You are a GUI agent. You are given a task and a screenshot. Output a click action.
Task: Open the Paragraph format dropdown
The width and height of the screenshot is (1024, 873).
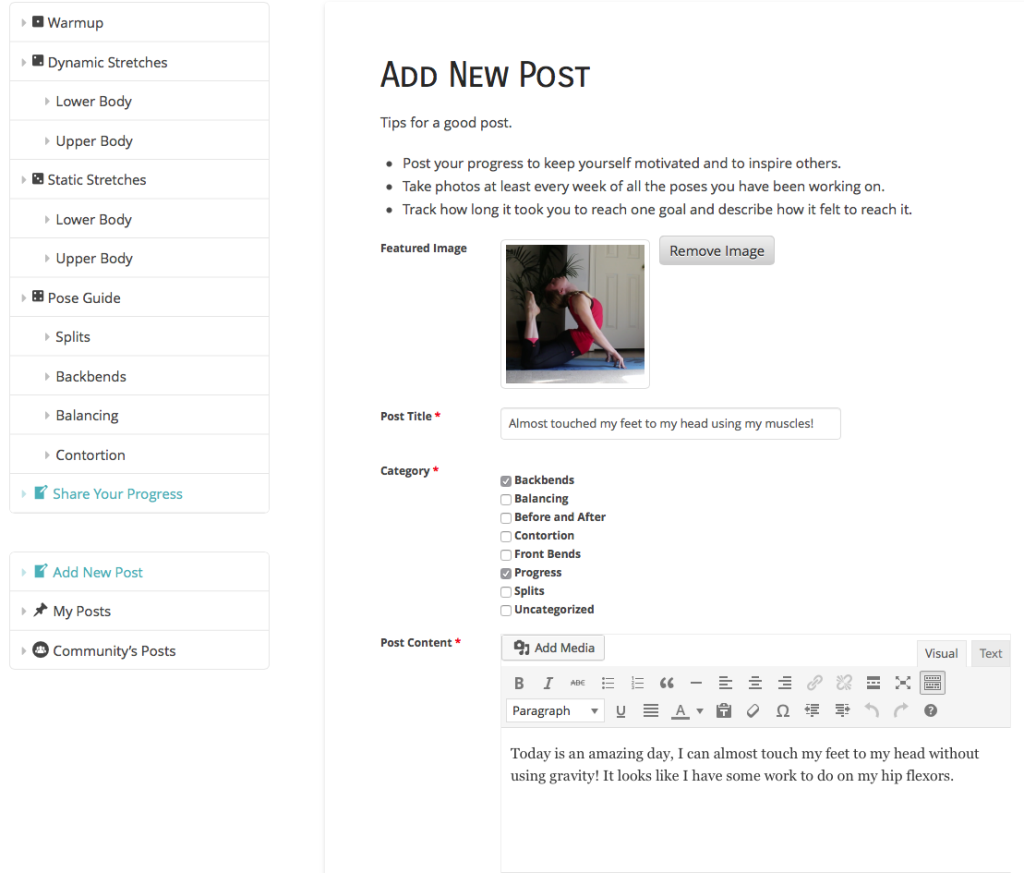tap(555, 711)
